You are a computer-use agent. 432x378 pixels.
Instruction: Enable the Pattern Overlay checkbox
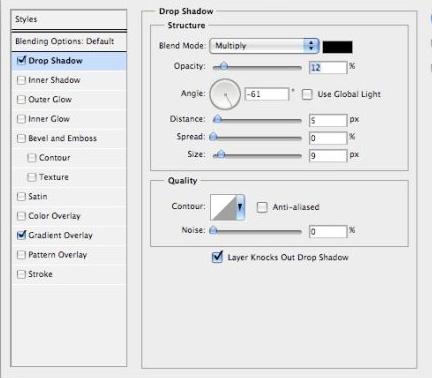tap(21, 255)
